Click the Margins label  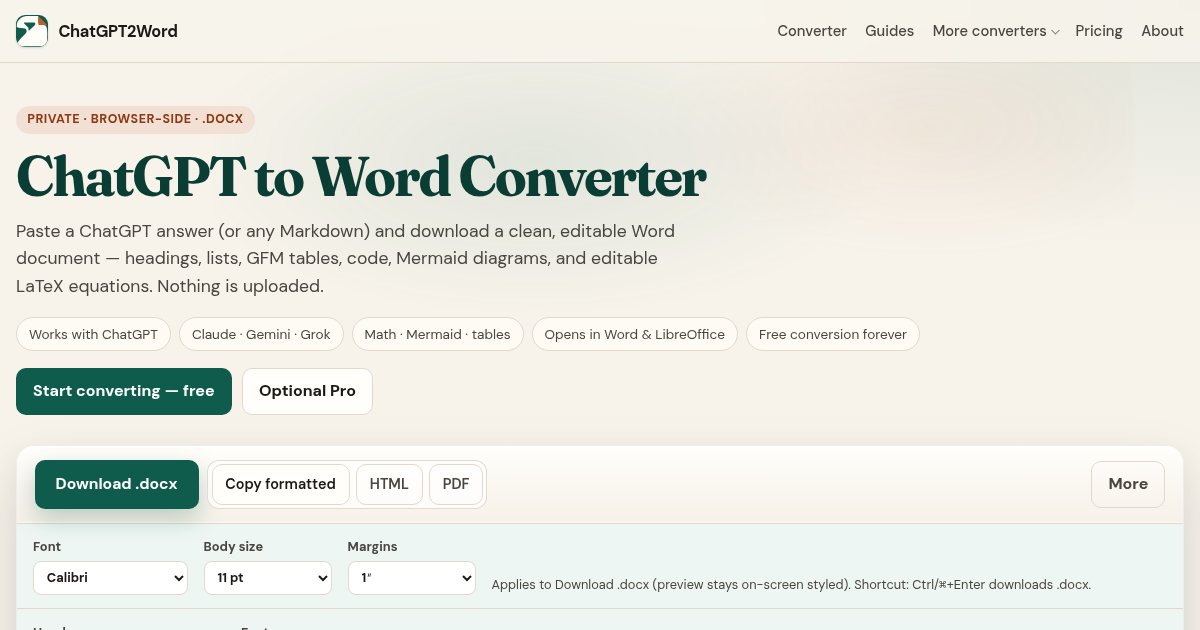click(x=372, y=547)
